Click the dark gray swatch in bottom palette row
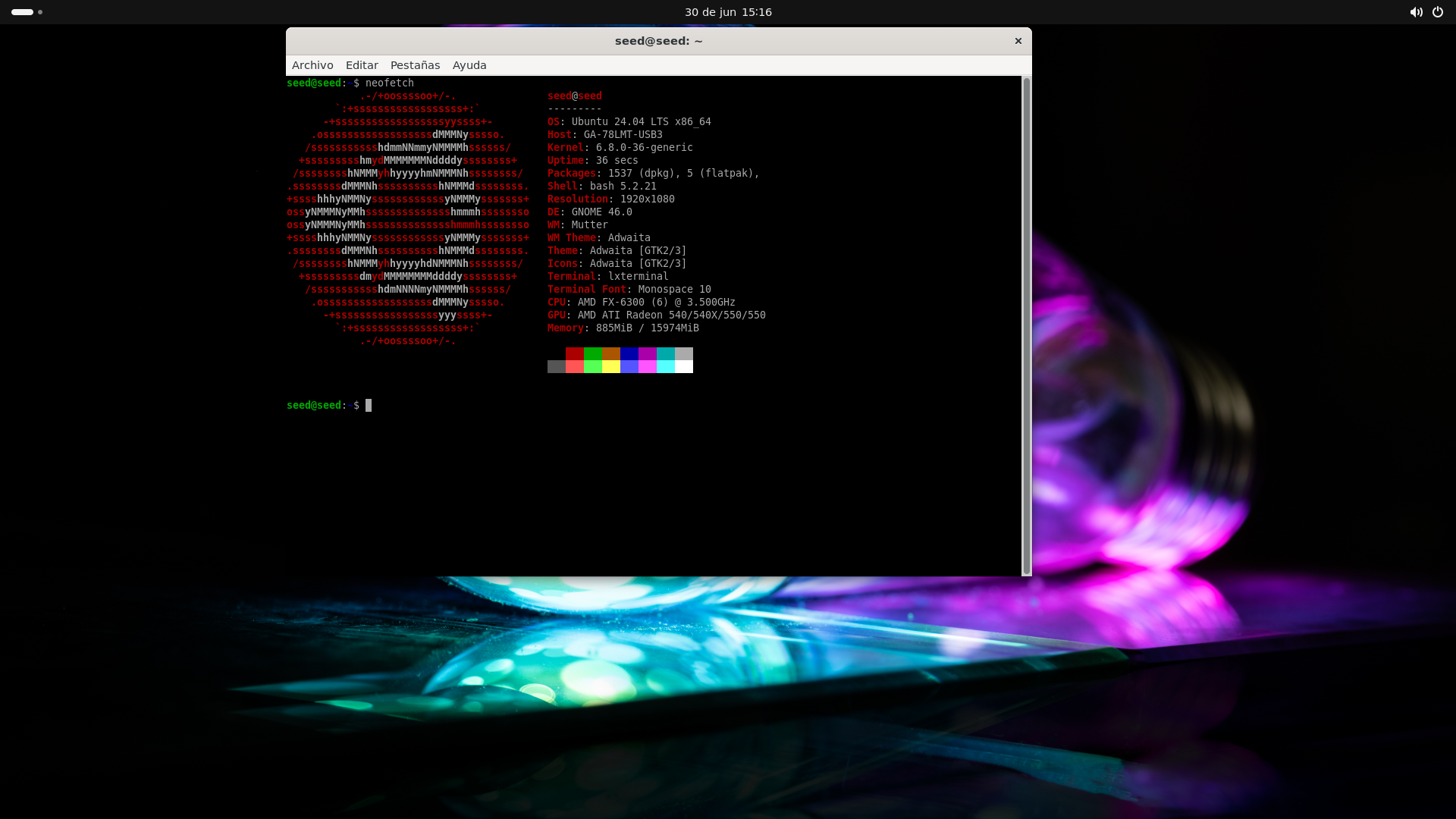This screenshot has width=1456, height=819. 557,367
